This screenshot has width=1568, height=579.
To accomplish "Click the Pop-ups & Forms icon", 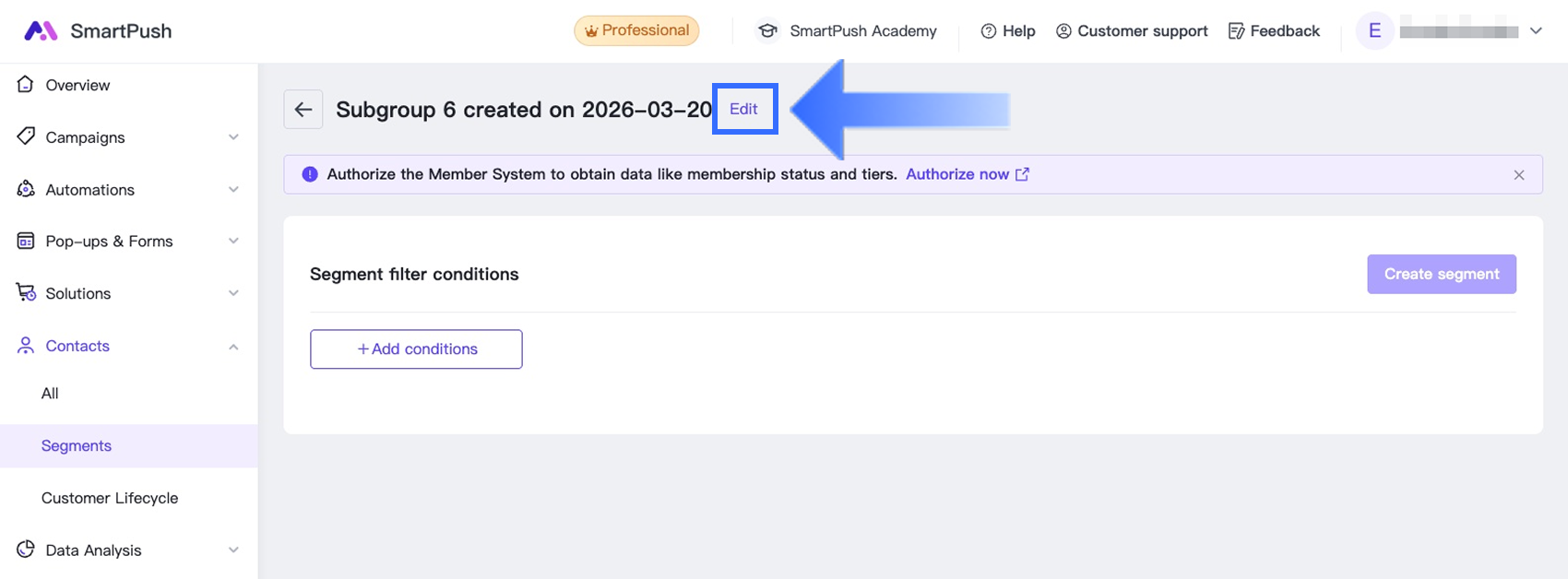I will coord(26,241).
